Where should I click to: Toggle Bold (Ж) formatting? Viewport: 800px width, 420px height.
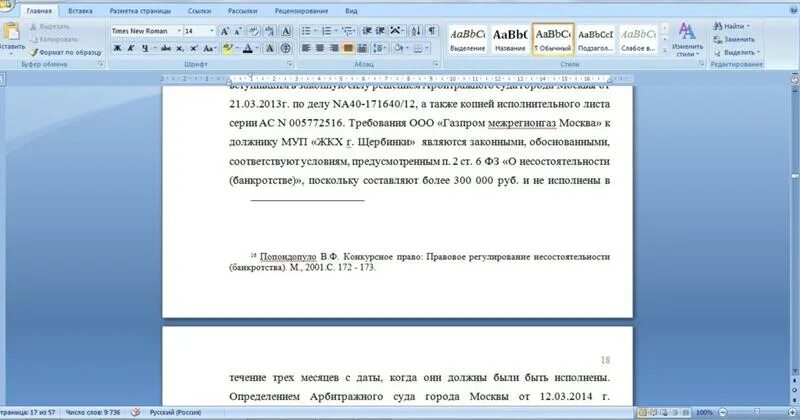117,48
